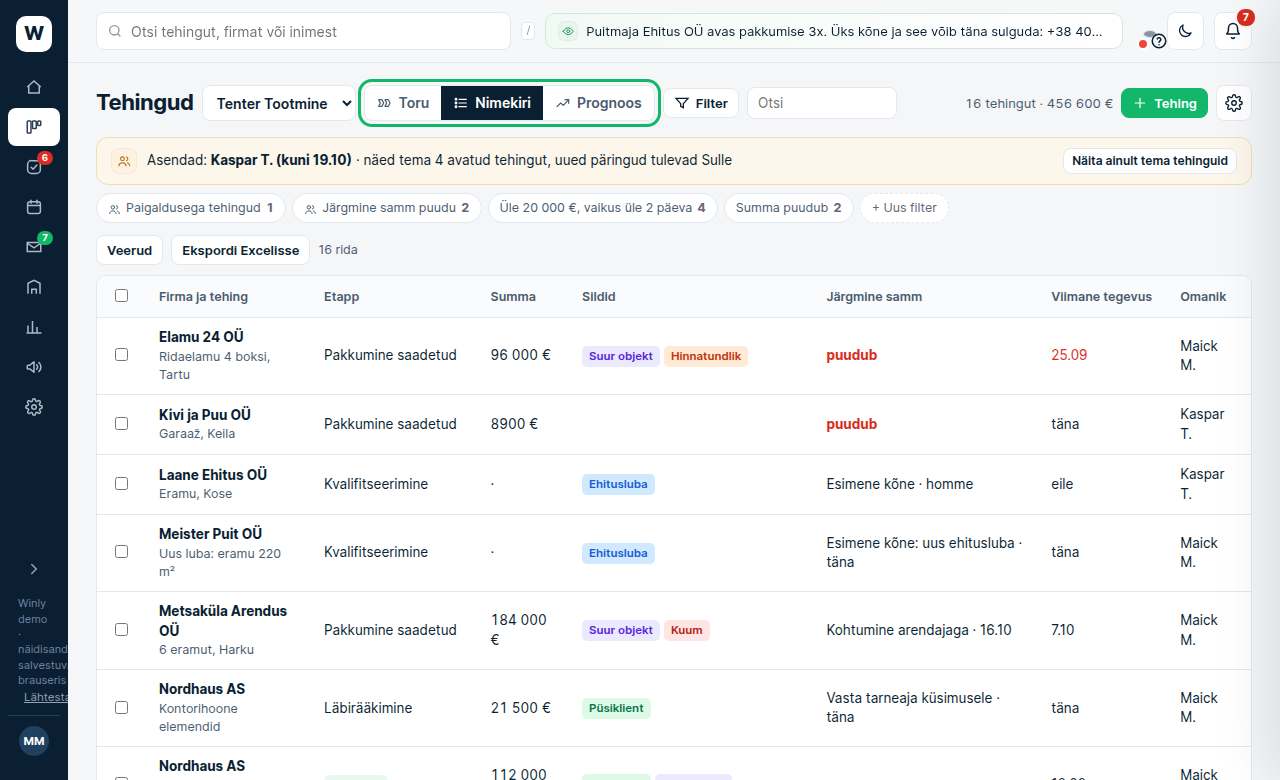Viewport: 1280px width, 780px height.
Task: Open the home icon in sidebar
Action: click(34, 87)
